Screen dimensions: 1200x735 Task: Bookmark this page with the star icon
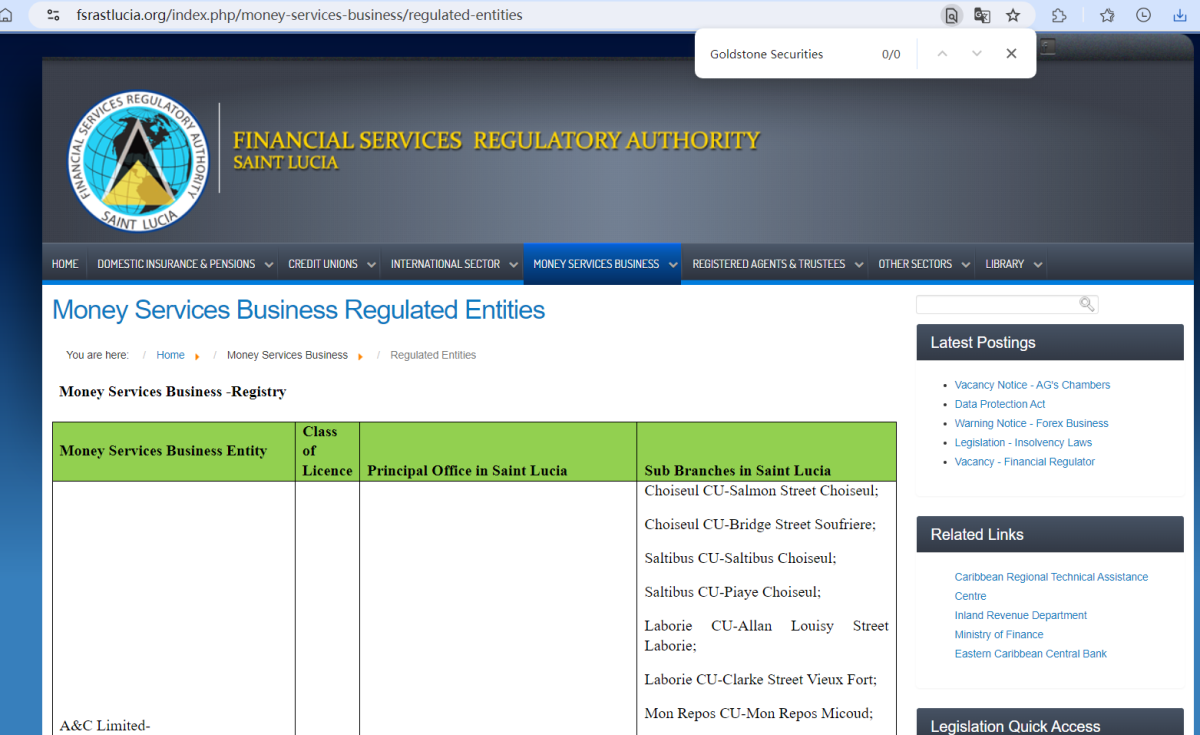[x=1013, y=15]
